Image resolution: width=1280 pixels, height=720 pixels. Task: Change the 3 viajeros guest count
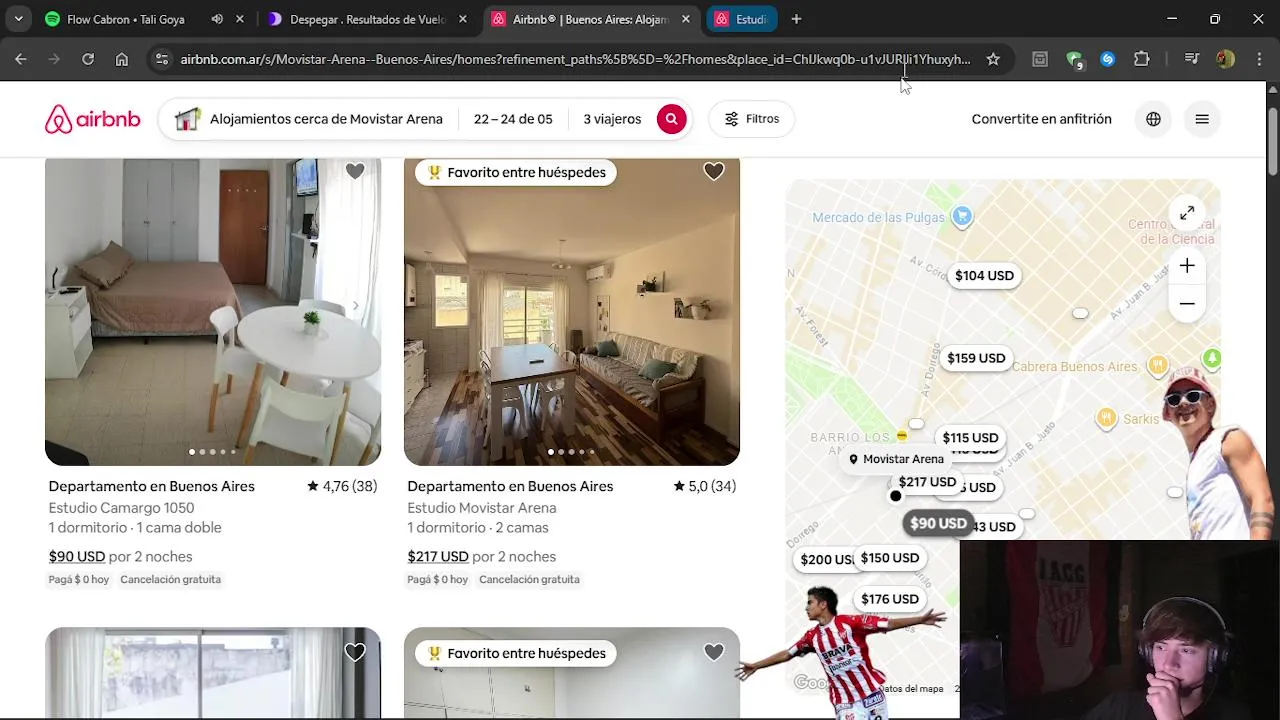[x=612, y=119]
